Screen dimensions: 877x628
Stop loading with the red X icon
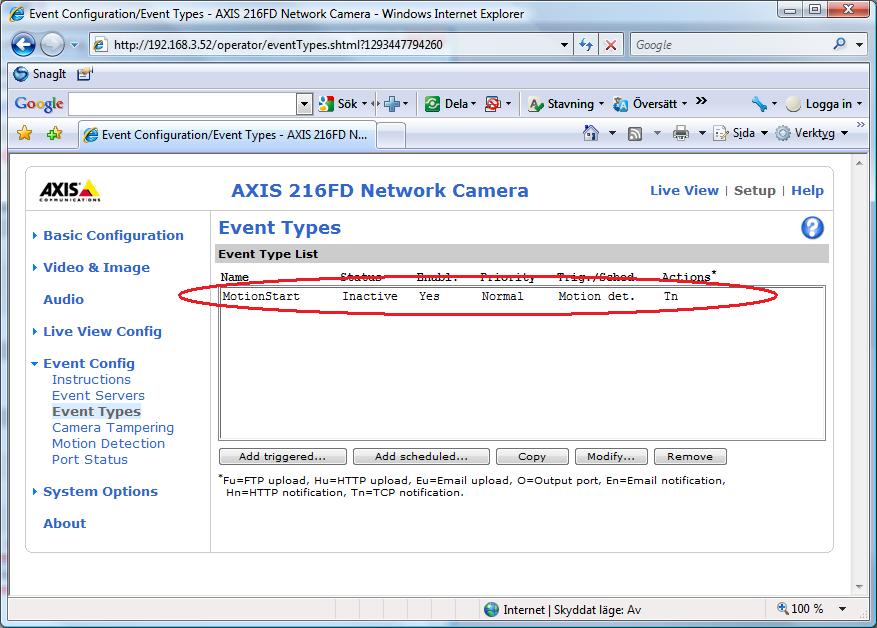click(x=611, y=45)
